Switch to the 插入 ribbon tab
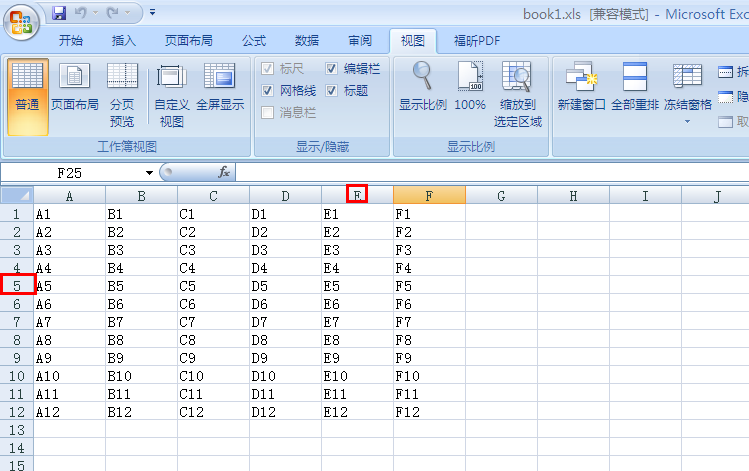Image resolution: width=749 pixels, height=471 pixels. [x=123, y=41]
